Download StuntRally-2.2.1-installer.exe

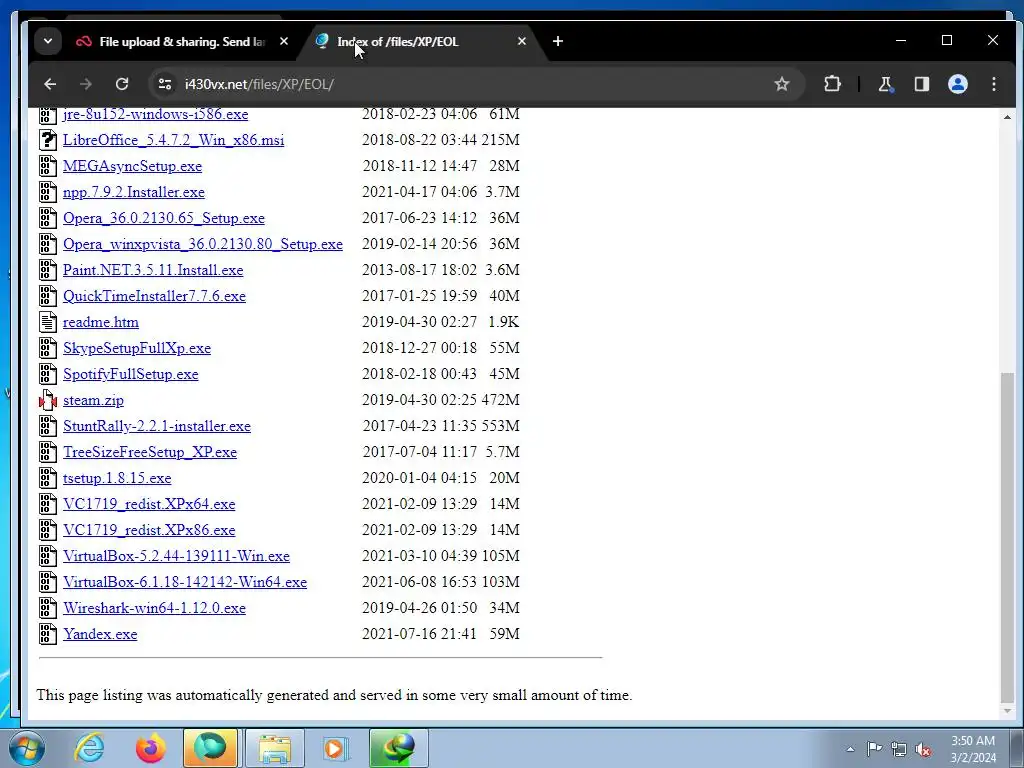pyautogui.click(x=157, y=426)
